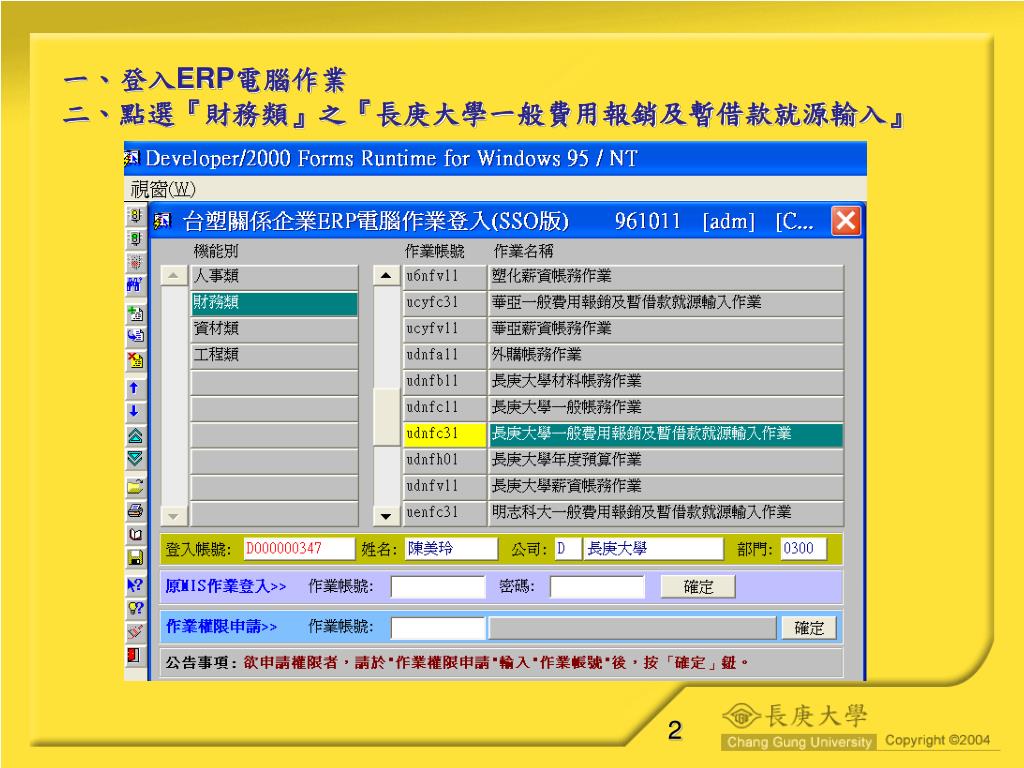Viewport: 1024px width, 768px height.
Task: Select job account u6nfv11
Action: 445,276
